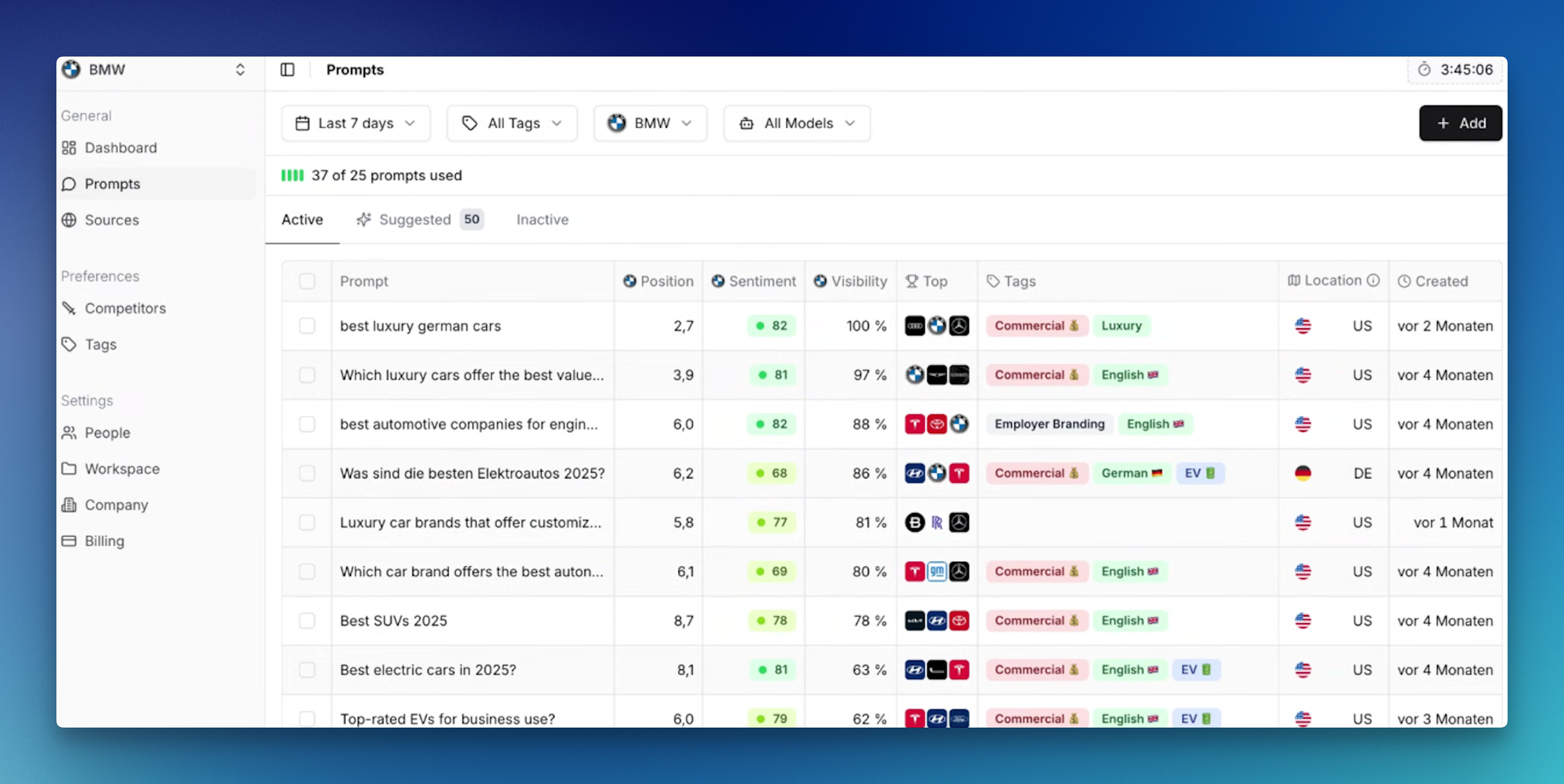This screenshot has width=1564, height=784.
Task: Open the BMW brand filter dropdown
Action: [651, 124]
